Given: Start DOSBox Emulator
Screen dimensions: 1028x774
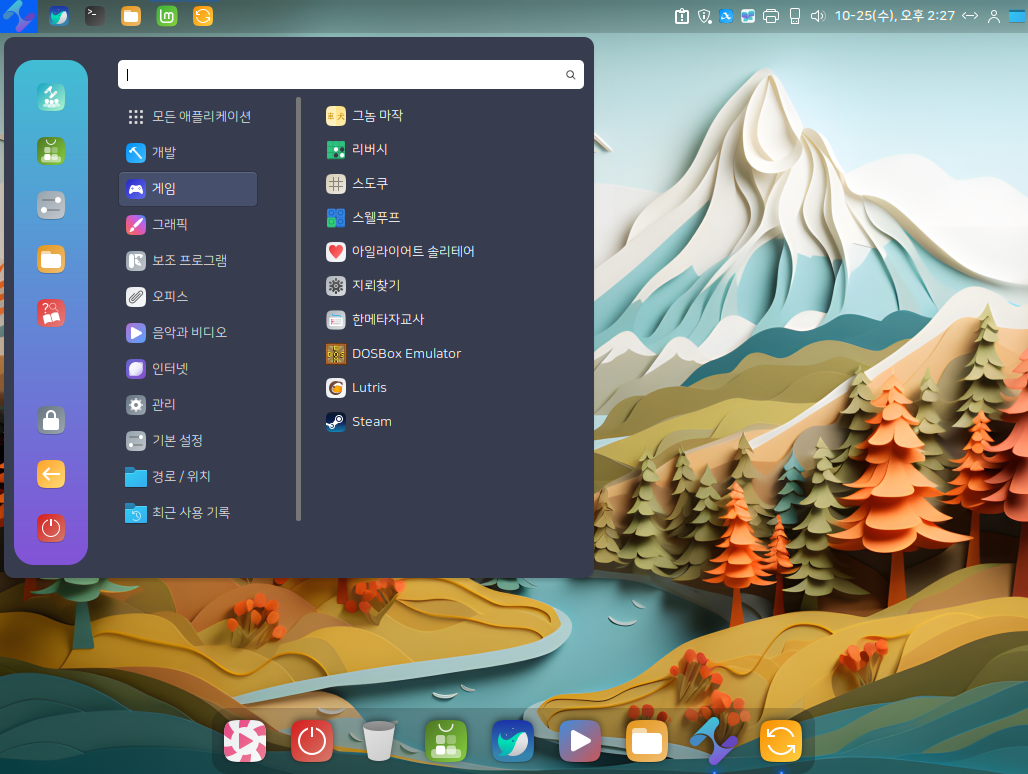Looking at the screenshot, I should 405,354.
